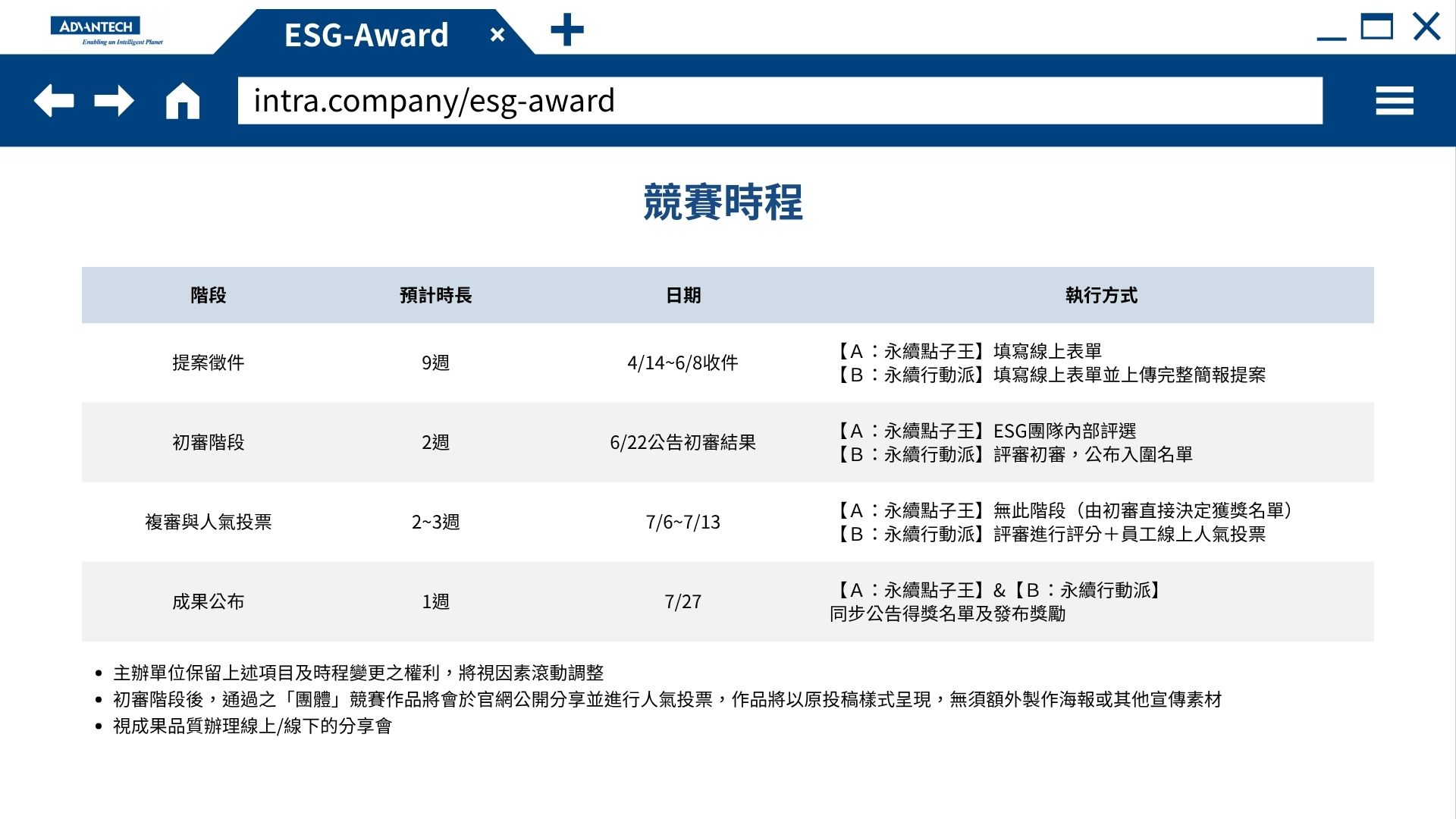Click the intra.company/esg-award address bar

coord(780,101)
